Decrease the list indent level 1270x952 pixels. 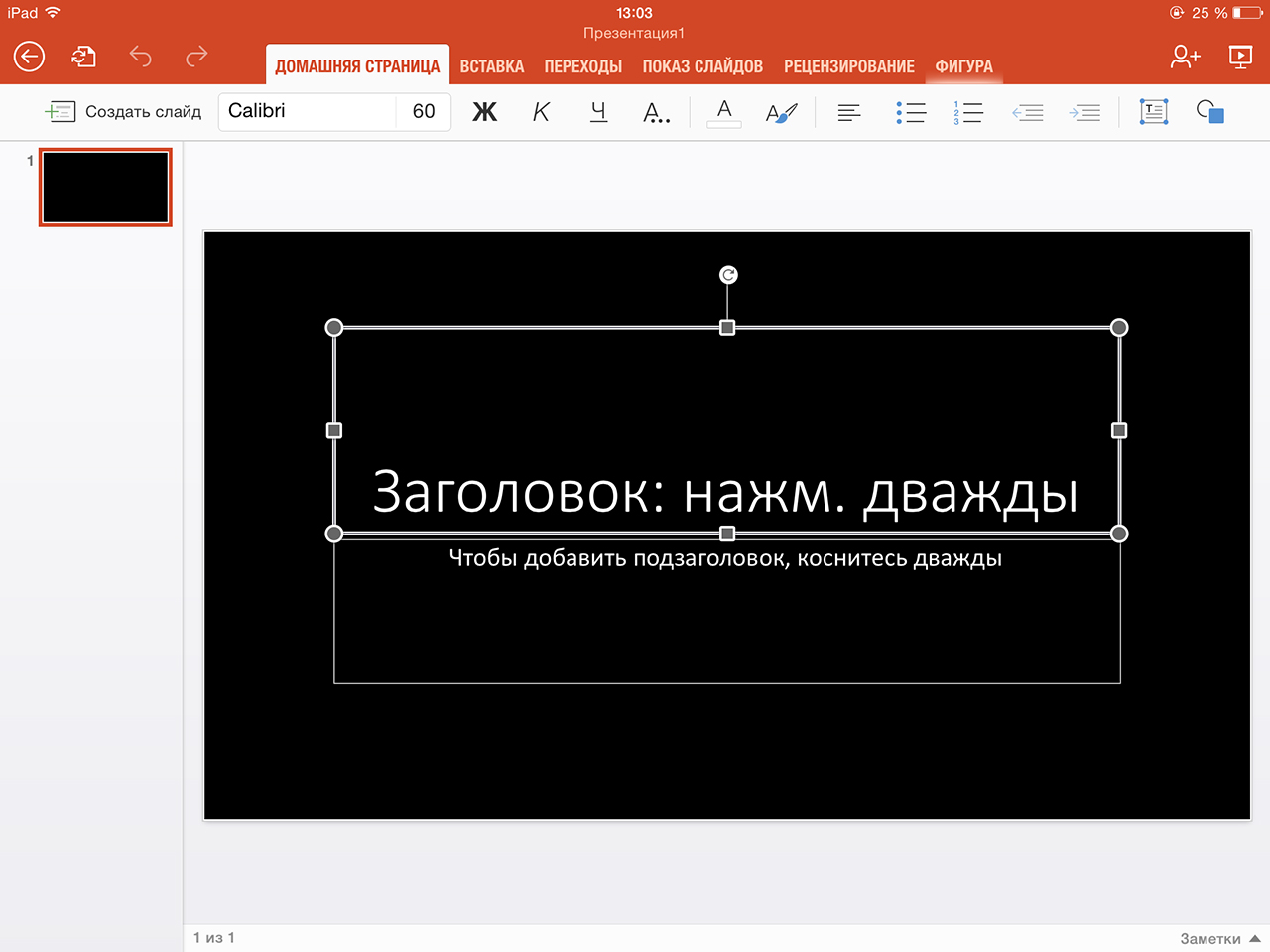click(x=1028, y=112)
